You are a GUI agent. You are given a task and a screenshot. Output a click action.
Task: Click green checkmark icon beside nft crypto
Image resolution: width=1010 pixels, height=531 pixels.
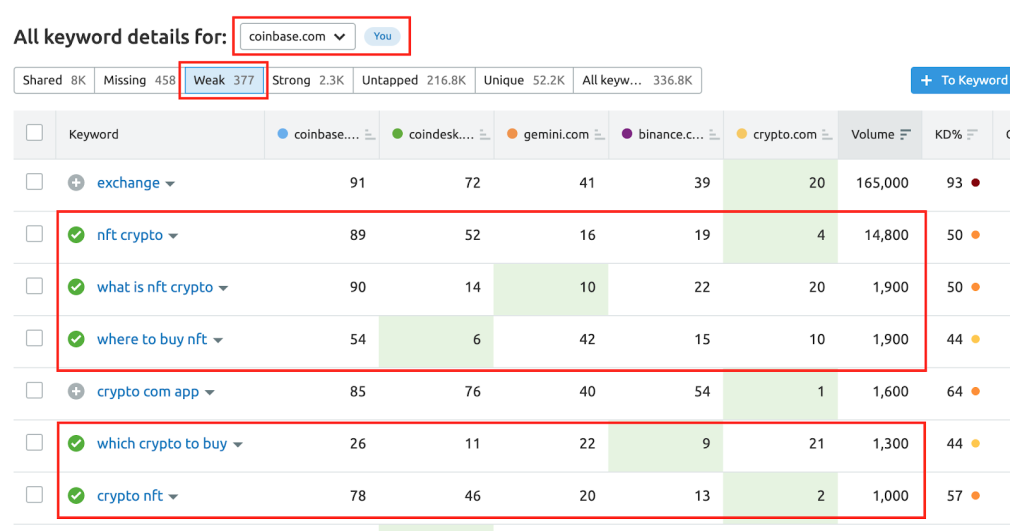pos(76,235)
